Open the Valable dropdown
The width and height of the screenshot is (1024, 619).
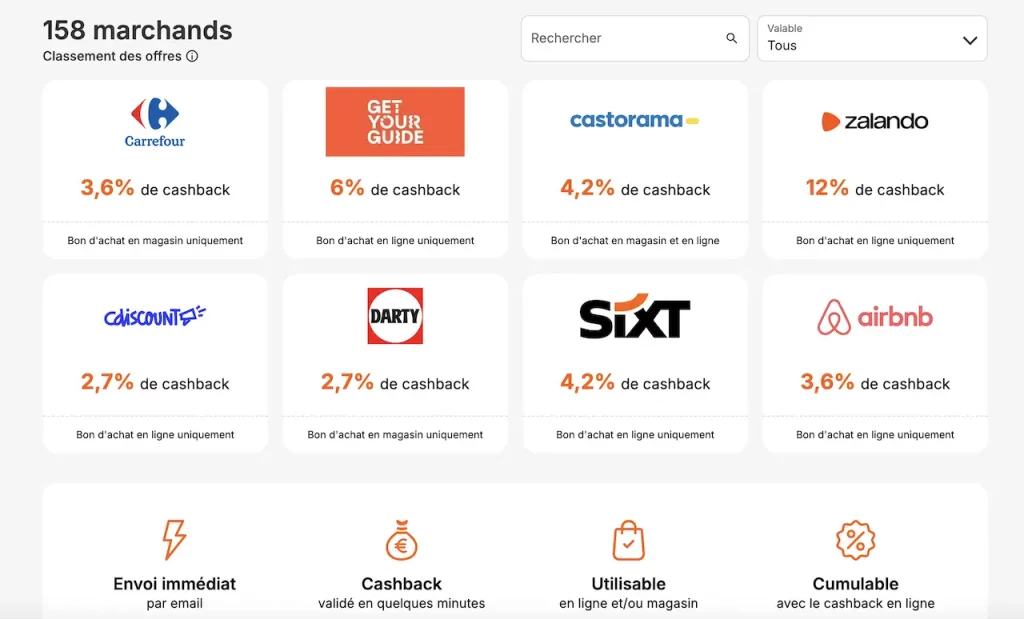[x=871, y=39]
